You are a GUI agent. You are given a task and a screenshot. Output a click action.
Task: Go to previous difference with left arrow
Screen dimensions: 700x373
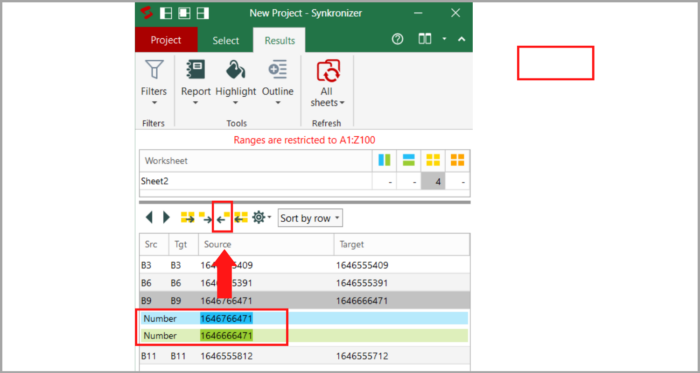pos(149,218)
